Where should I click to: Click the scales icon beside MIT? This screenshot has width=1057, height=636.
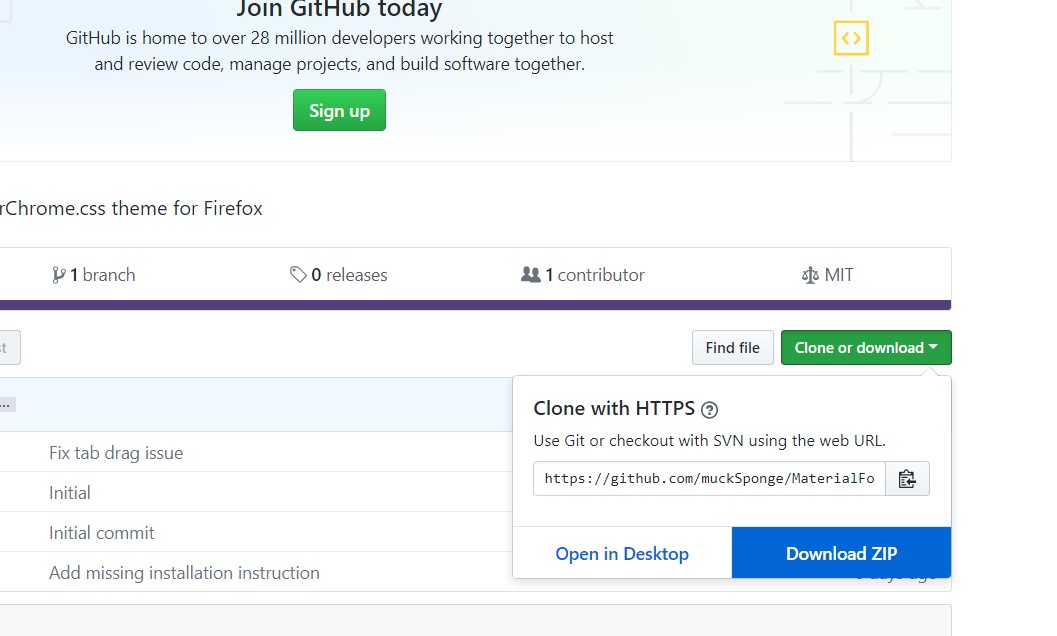click(x=810, y=275)
